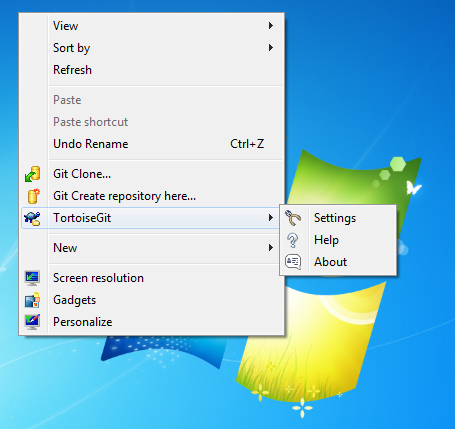Click the About speech bubble icon
455x429 pixels.
293,262
